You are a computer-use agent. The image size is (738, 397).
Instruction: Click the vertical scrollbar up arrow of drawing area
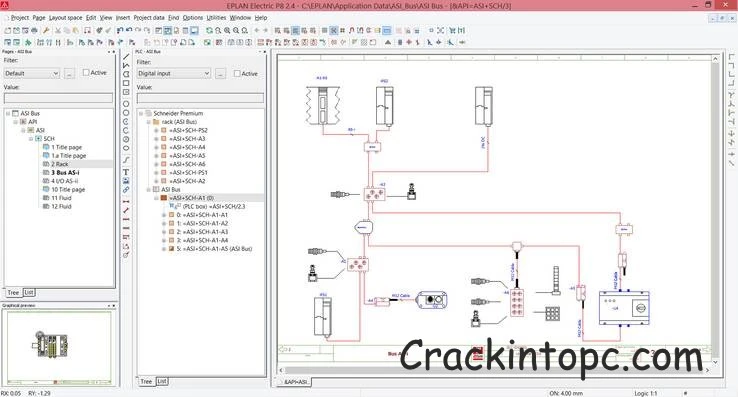[x=715, y=59]
